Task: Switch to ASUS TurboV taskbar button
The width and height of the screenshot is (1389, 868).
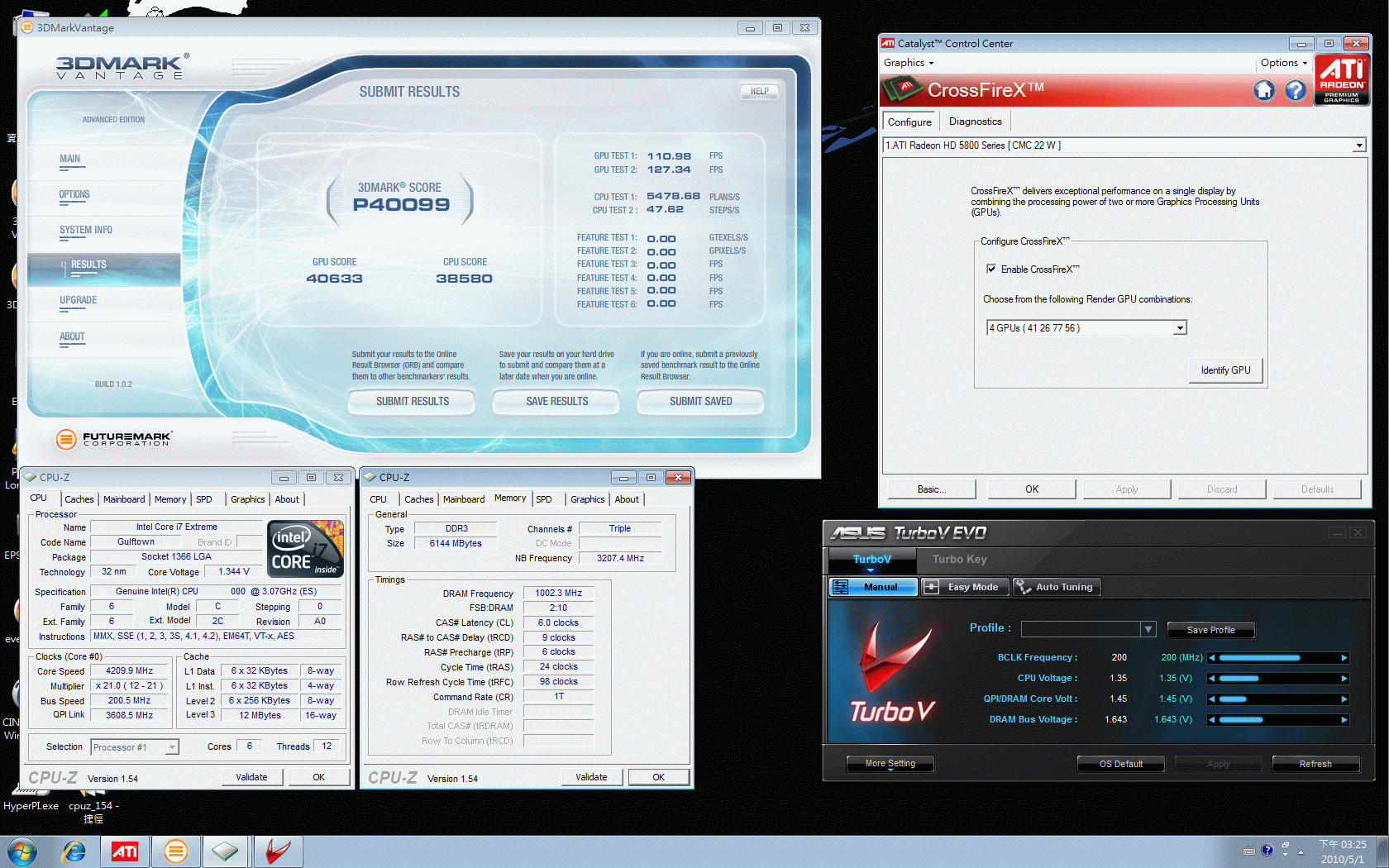Action: pos(278,851)
